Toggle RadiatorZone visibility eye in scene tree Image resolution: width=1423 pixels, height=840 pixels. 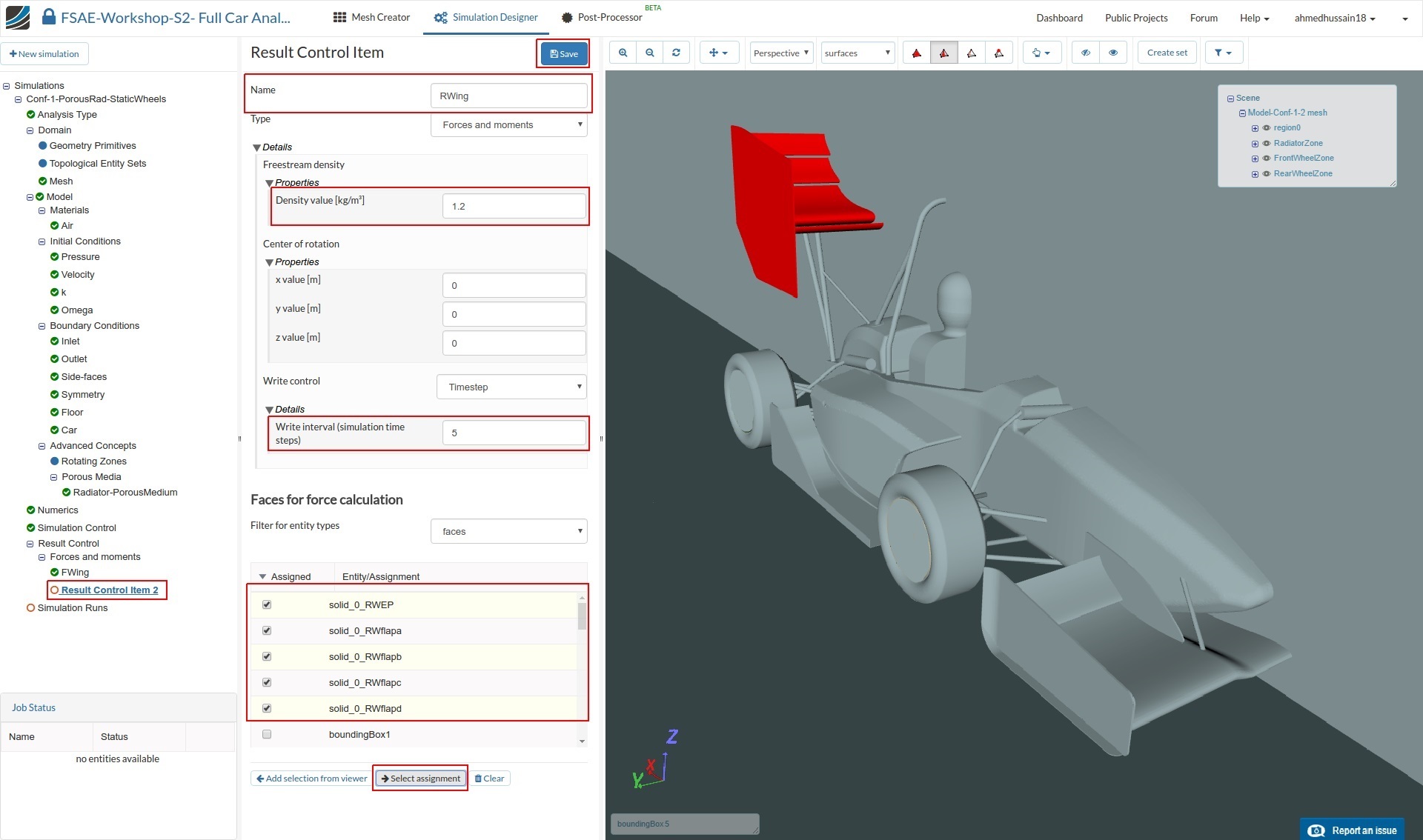coord(1267,143)
